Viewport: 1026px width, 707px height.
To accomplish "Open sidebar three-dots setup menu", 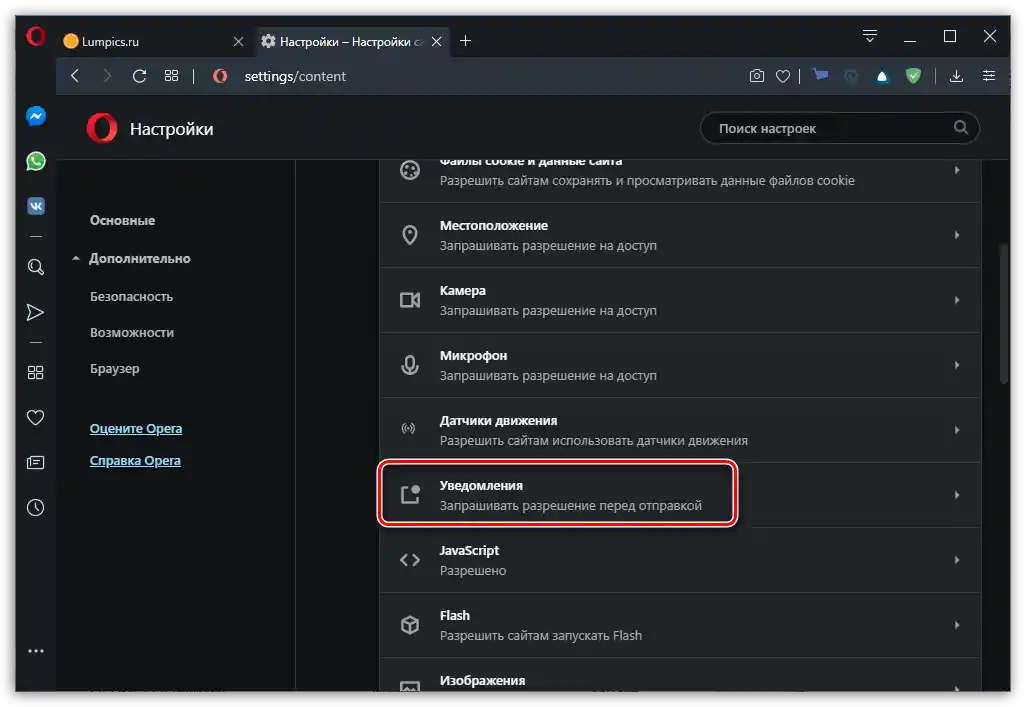I will (36, 651).
